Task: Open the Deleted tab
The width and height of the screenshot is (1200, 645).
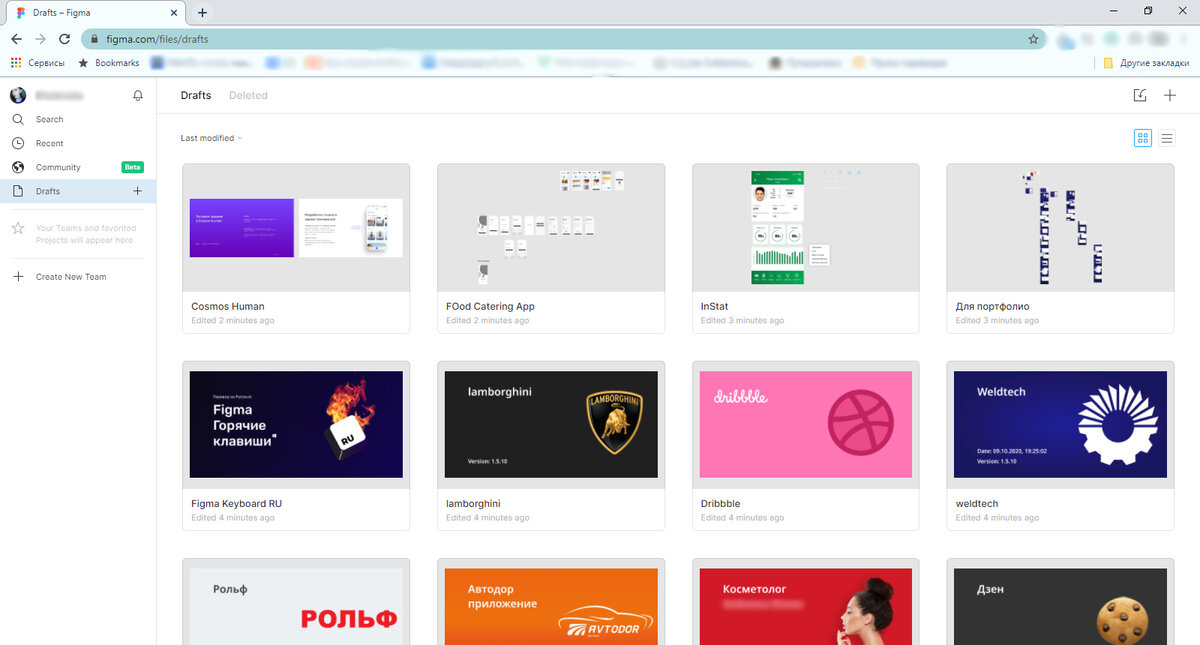Action: pyautogui.click(x=248, y=96)
